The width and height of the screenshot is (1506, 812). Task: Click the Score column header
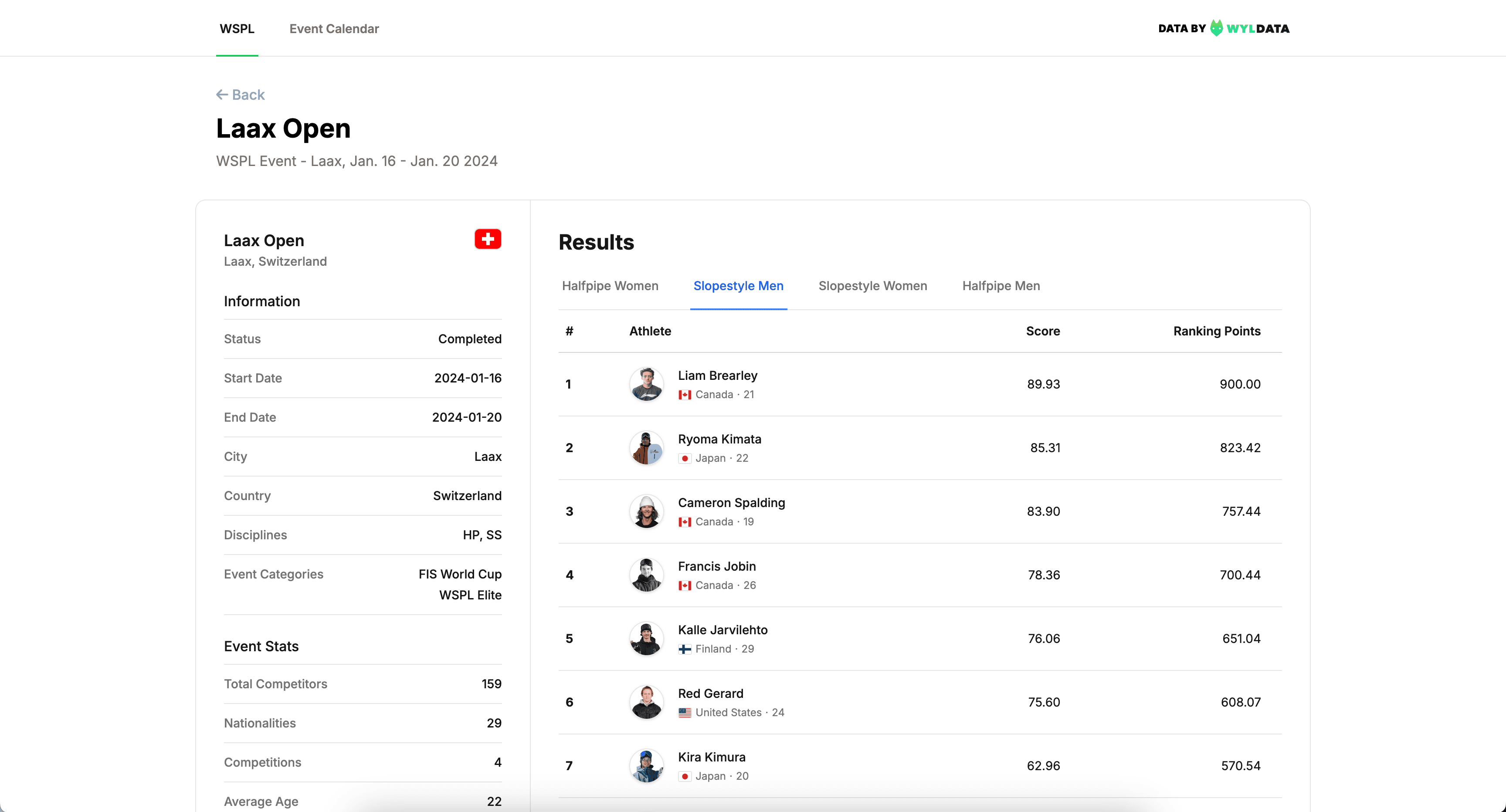[1042, 331]
